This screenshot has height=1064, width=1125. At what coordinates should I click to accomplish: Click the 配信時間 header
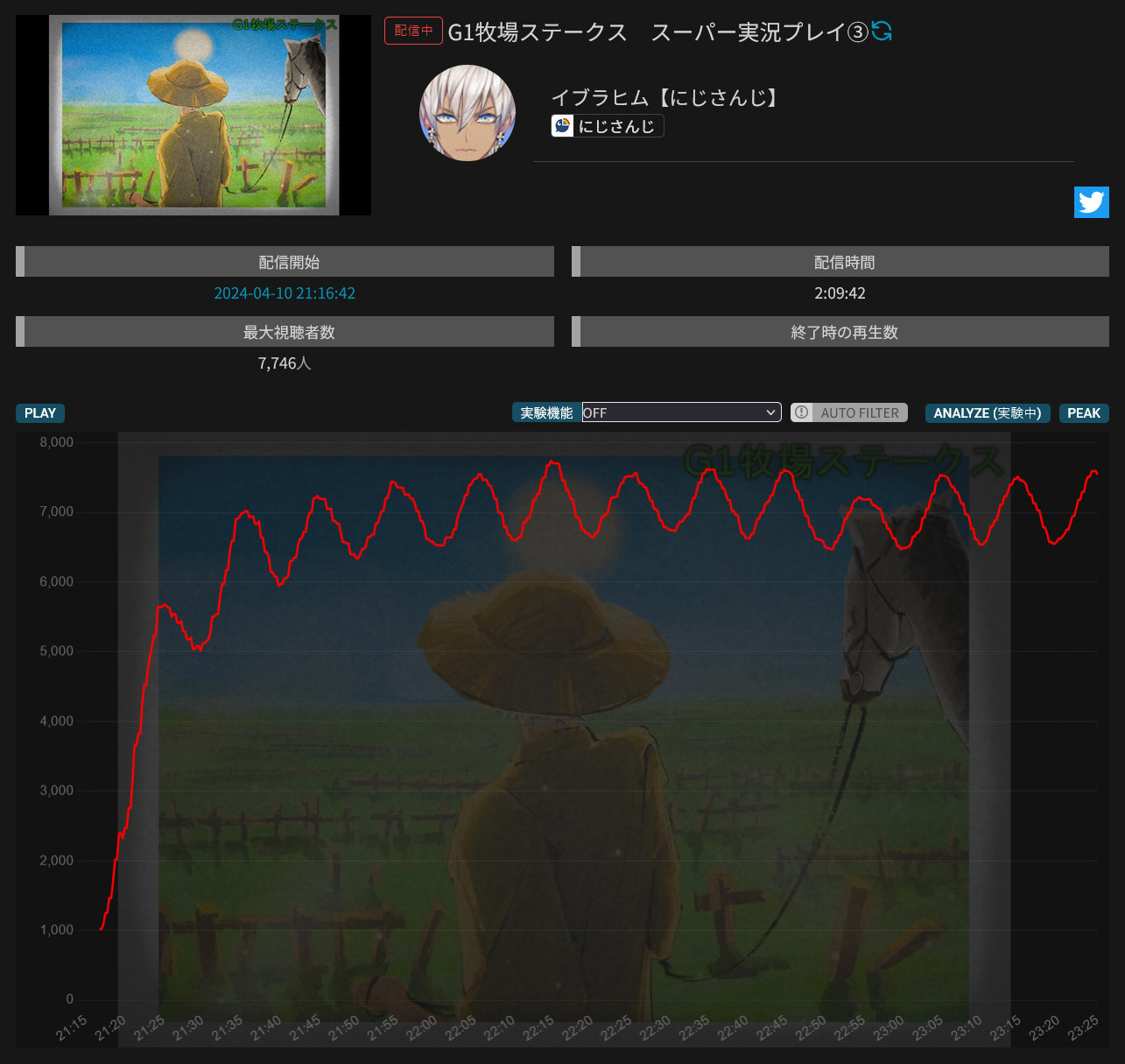coord(840,262)
